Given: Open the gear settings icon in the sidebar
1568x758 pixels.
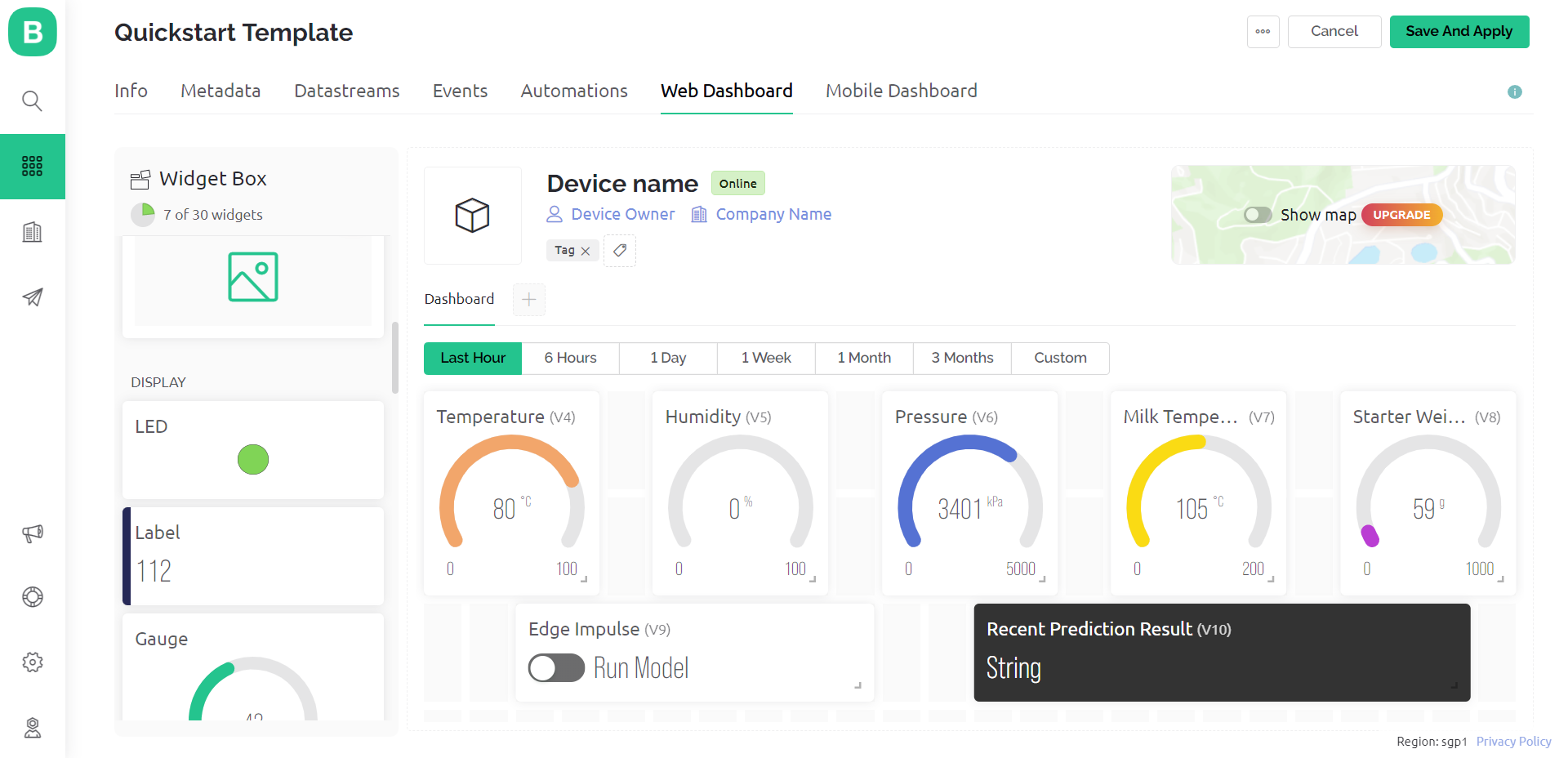Looking at the screenshot, I should point(32,662).
